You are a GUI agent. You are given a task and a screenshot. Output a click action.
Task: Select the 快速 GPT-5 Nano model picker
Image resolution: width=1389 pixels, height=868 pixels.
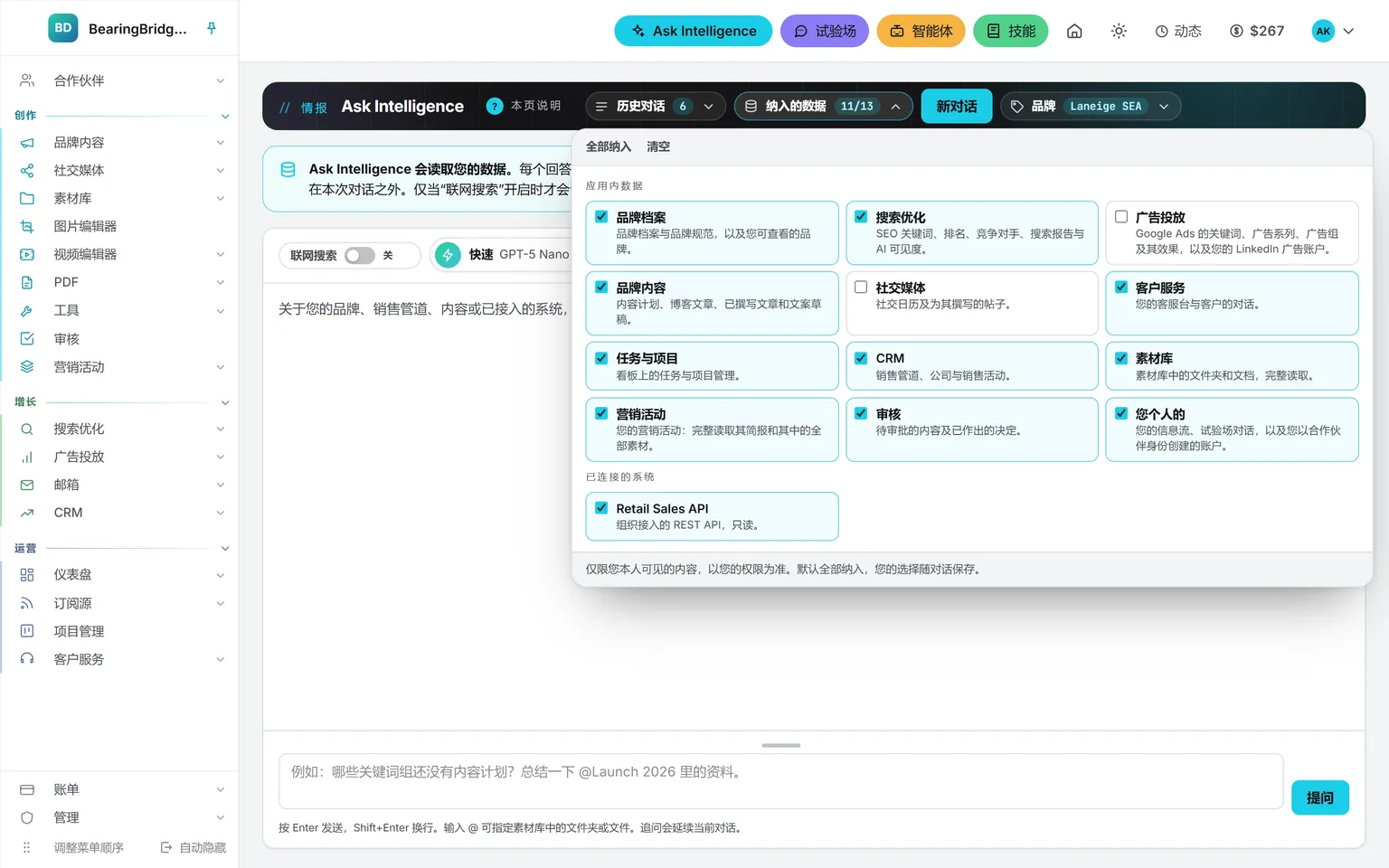pyautogui.click(x=503, y=255)
